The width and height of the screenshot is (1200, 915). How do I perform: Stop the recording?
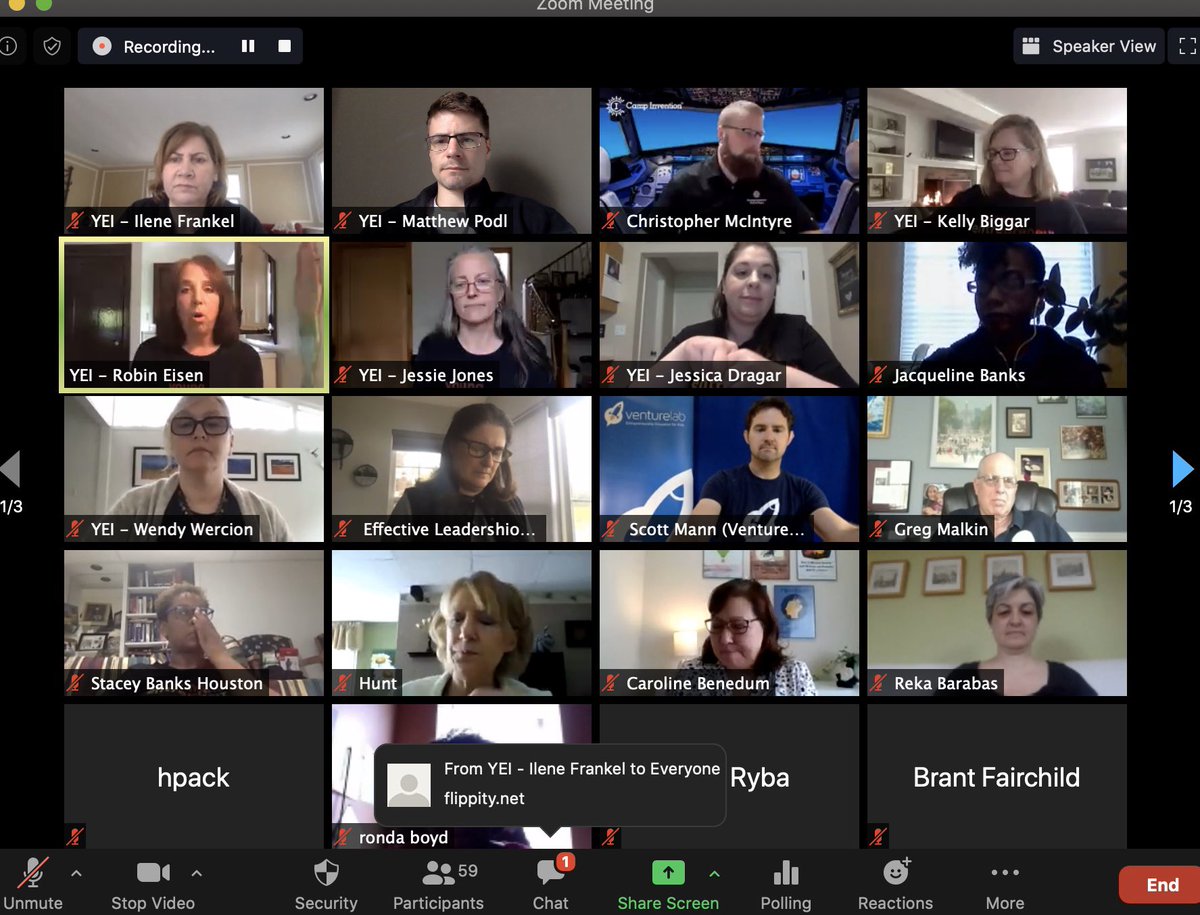284,46
